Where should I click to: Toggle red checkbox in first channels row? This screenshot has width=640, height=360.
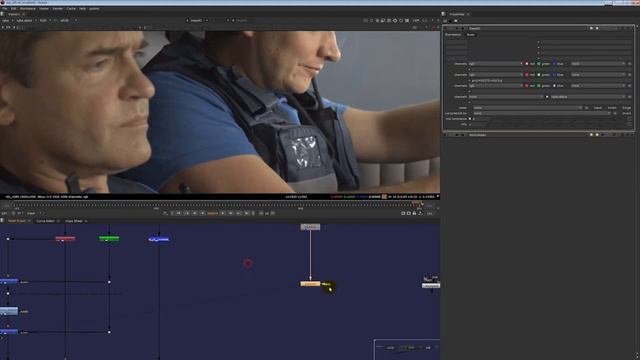tap(527, 64)
